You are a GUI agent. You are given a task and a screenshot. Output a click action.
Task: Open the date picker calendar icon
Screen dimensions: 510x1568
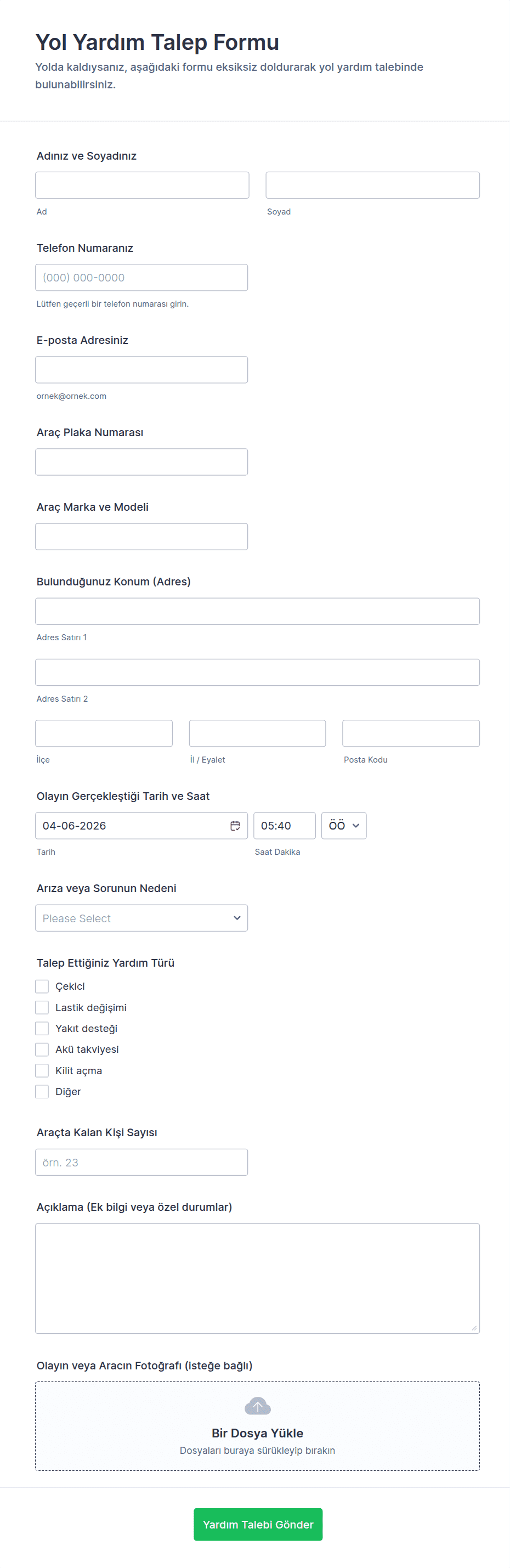click(235, 825)
